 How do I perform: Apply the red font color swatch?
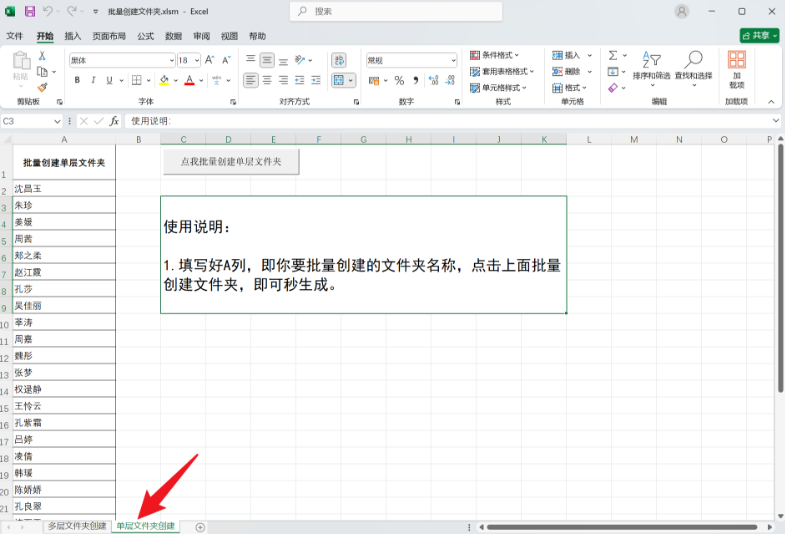click(x=189, y=80)
